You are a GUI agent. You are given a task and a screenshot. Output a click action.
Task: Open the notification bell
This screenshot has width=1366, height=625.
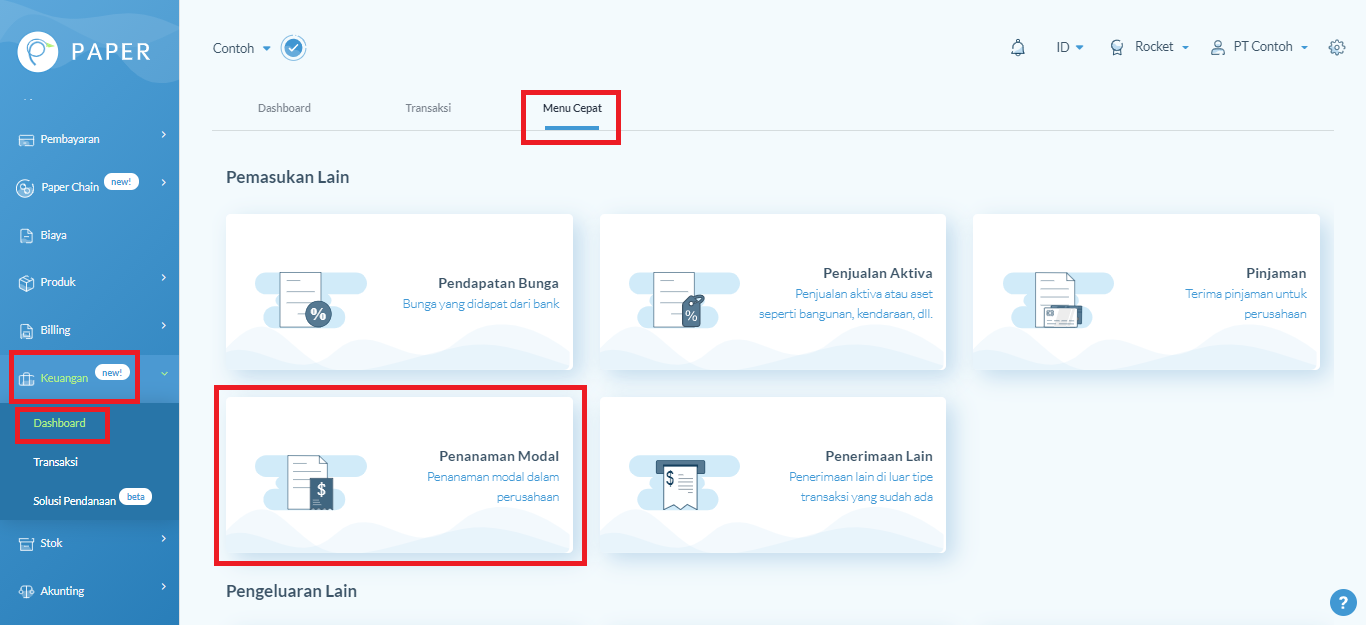click(1018, 47)
